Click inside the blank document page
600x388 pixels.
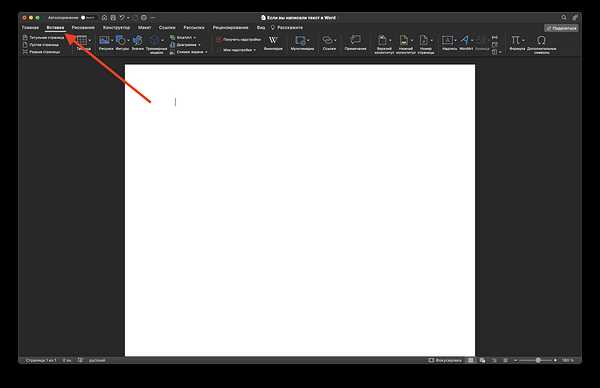(x=300, y=210)
